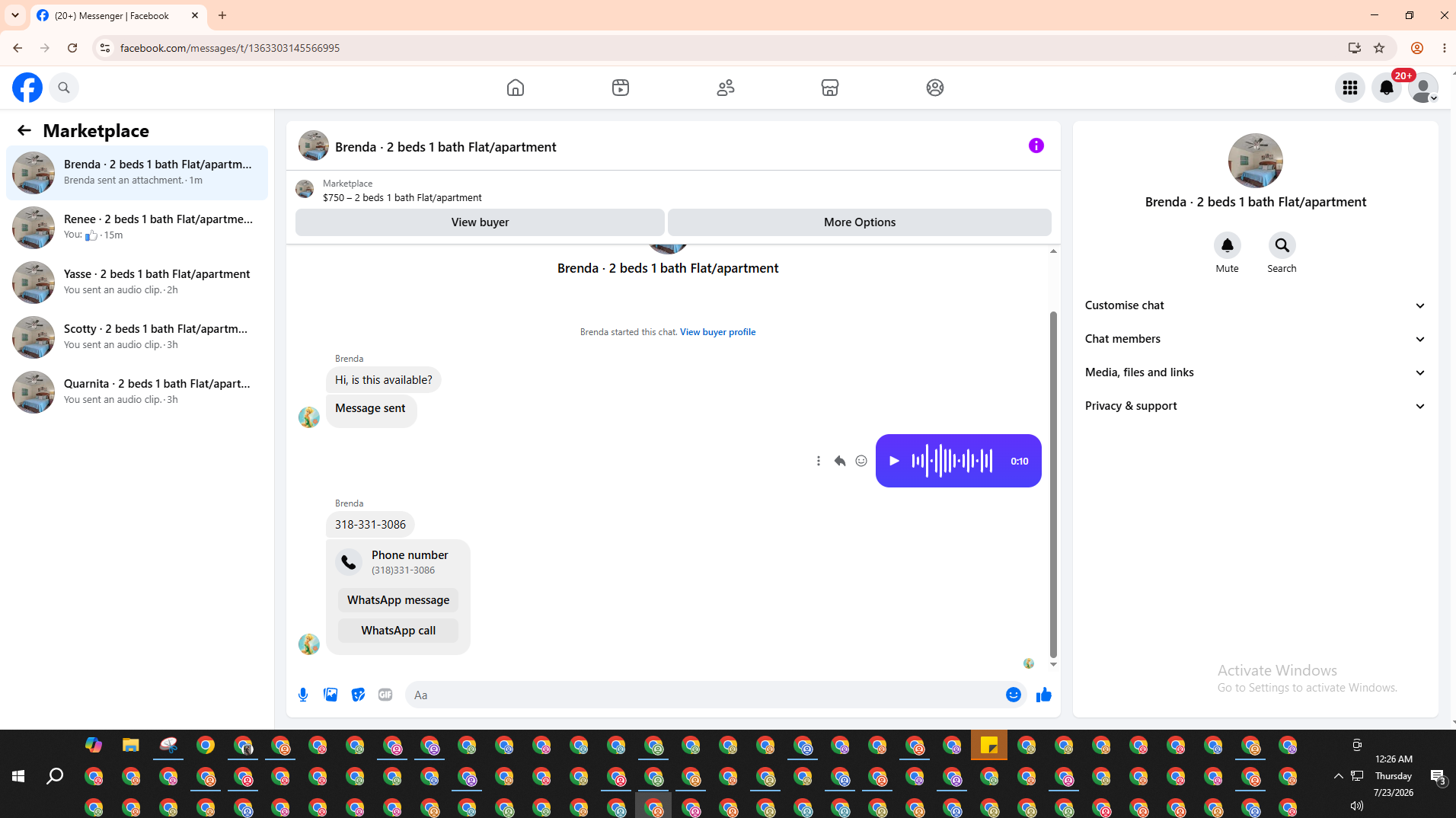The image size is (1456, 818).
Task: Attach a photo with the image icon
Action: coord(330,695)
